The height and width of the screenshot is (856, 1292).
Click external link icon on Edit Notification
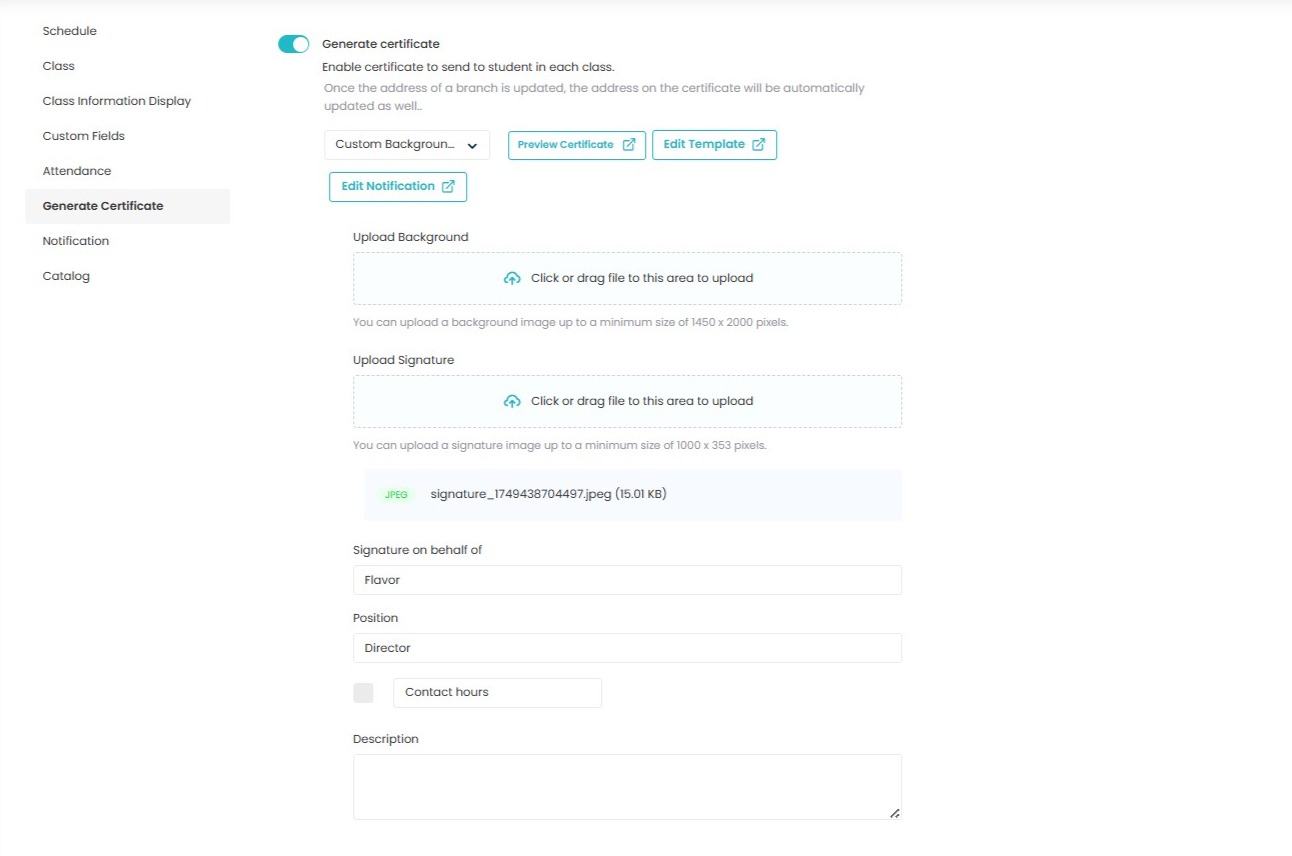click(x=449, y=187)
